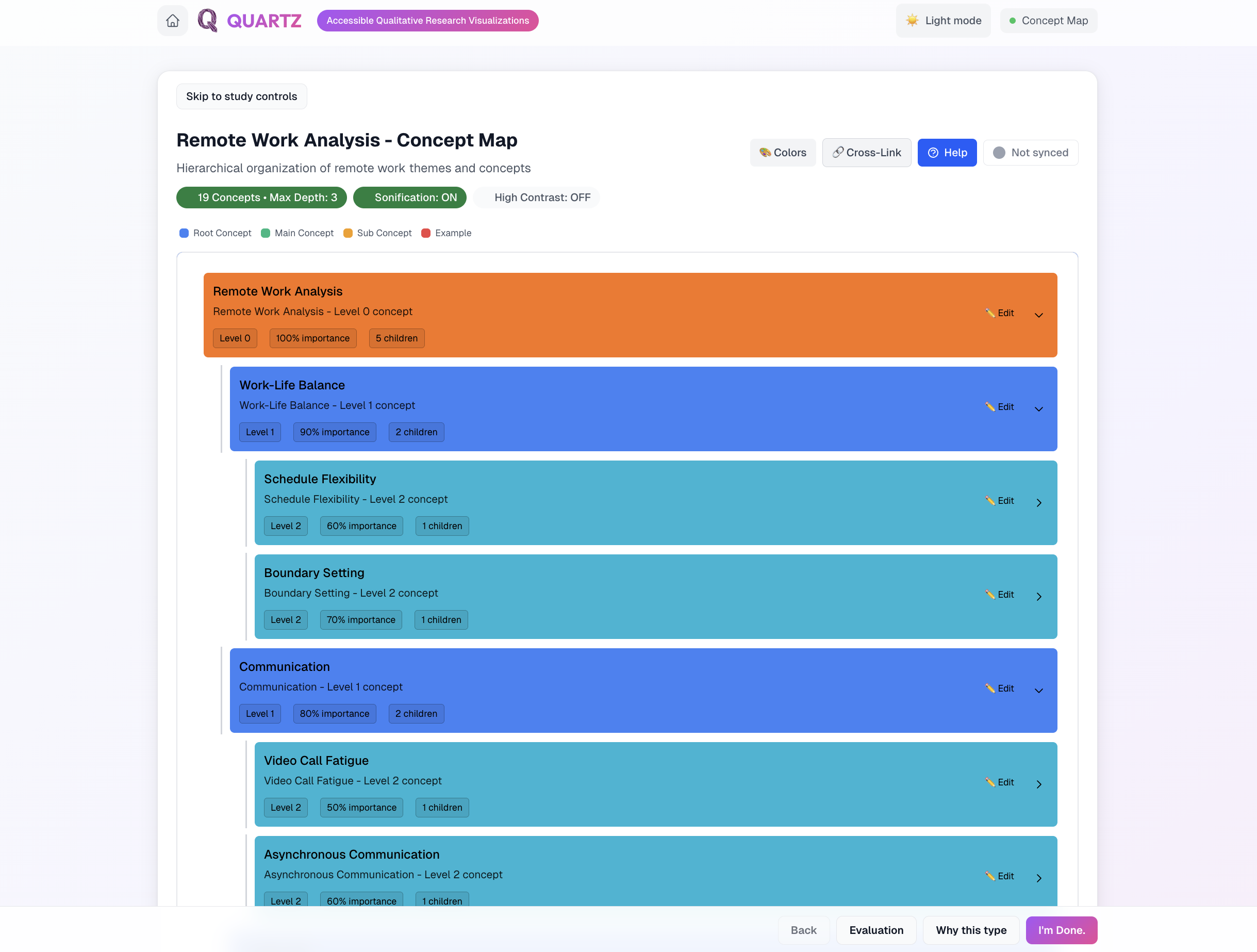
Task: Click the 50% importance badge
Action: coord(361,807)
